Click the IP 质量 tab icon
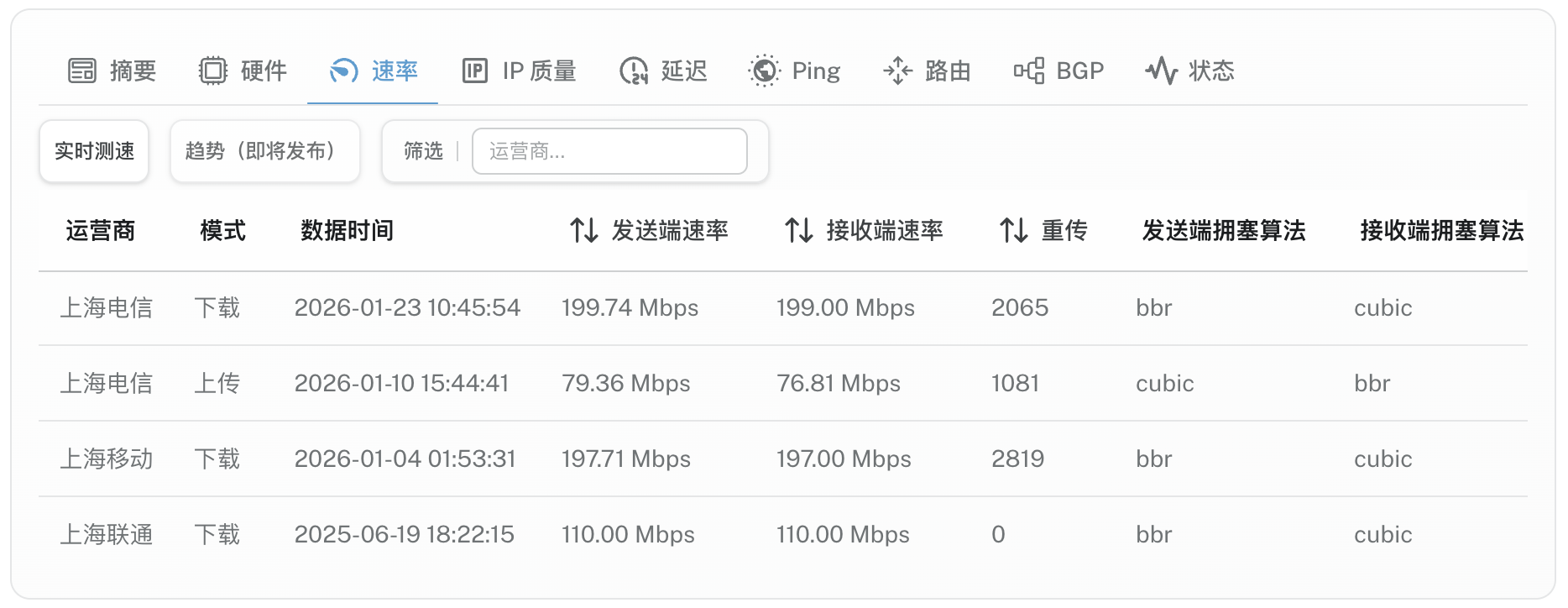 474,71
